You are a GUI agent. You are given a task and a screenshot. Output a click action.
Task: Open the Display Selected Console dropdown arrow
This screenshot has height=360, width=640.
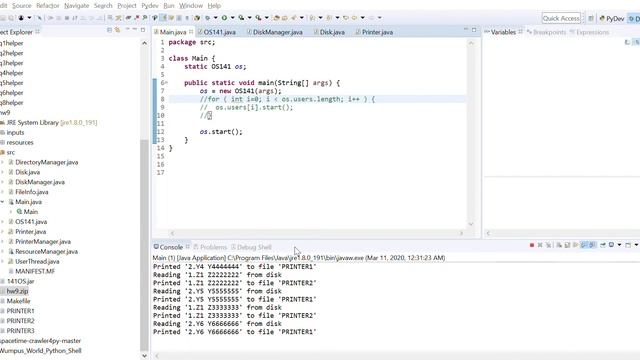(619, 245)
